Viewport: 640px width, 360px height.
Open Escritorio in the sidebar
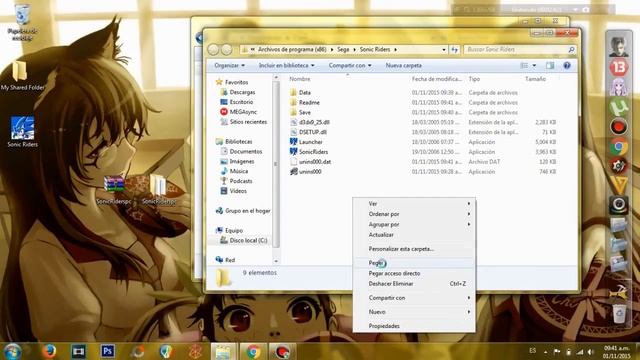tap(241, 102)
